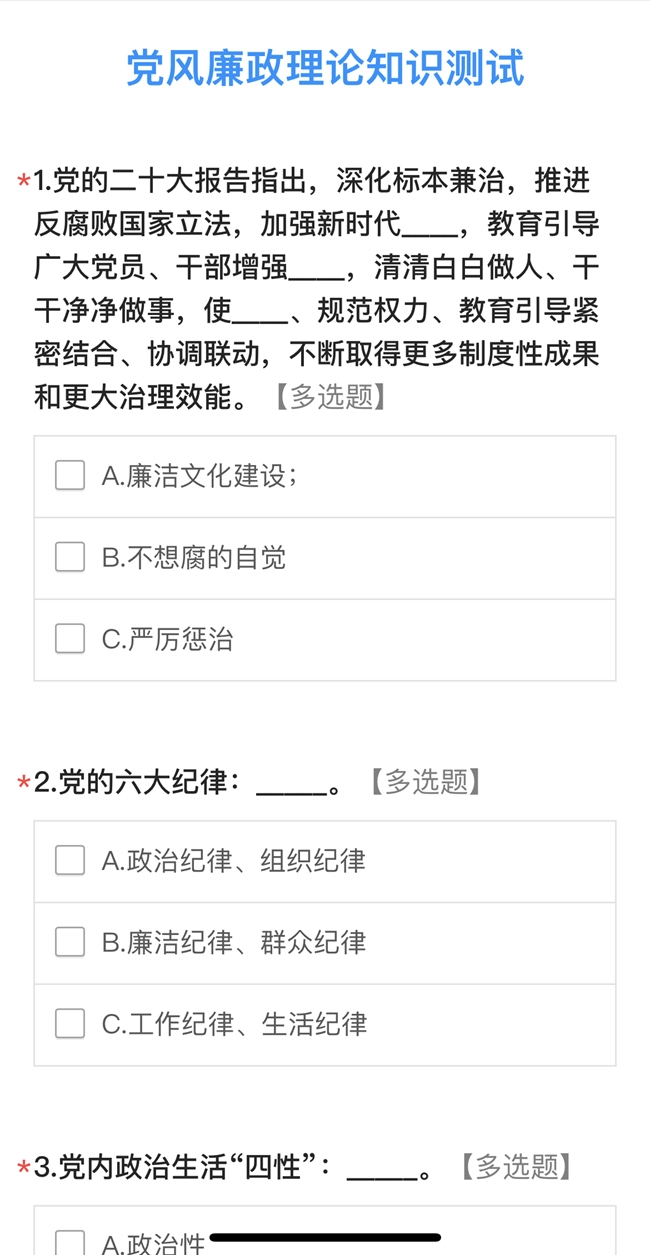Tap the option label text A.廉洁文化建设
Image resolution: width=650 pixels, height=1255 pixels.
(x=199, y=476)
